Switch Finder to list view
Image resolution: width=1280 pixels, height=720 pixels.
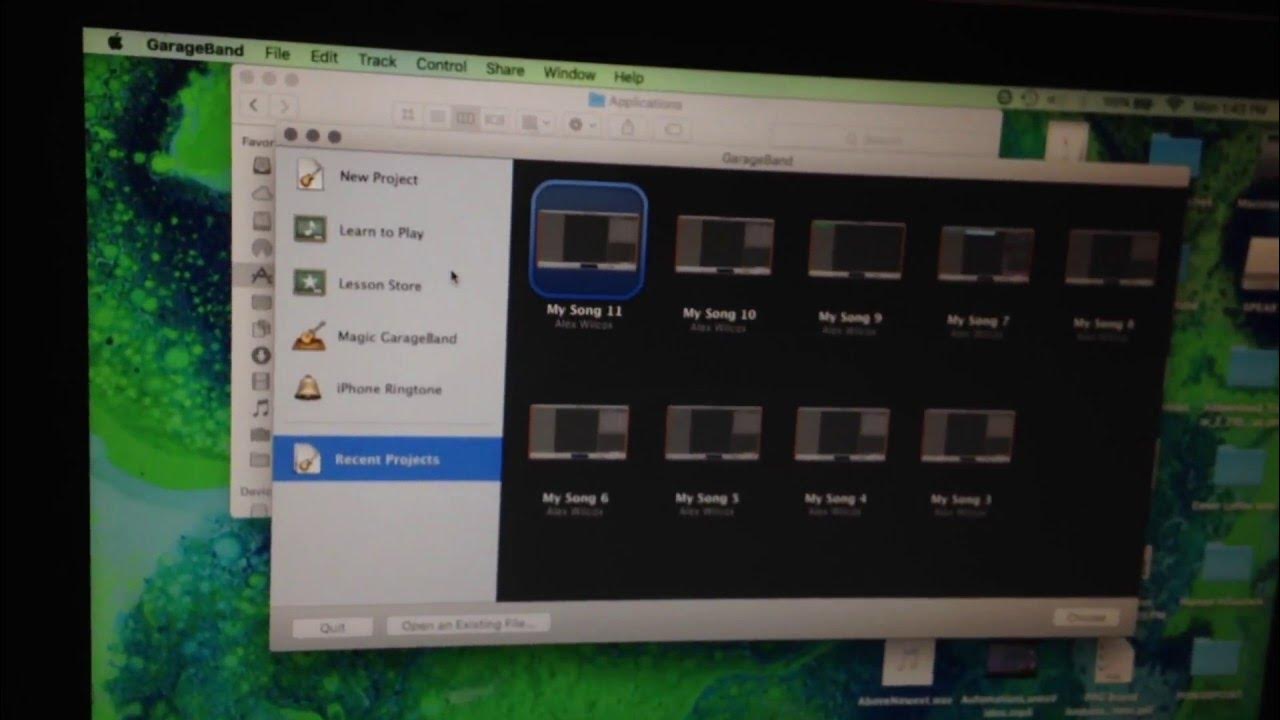437,117
